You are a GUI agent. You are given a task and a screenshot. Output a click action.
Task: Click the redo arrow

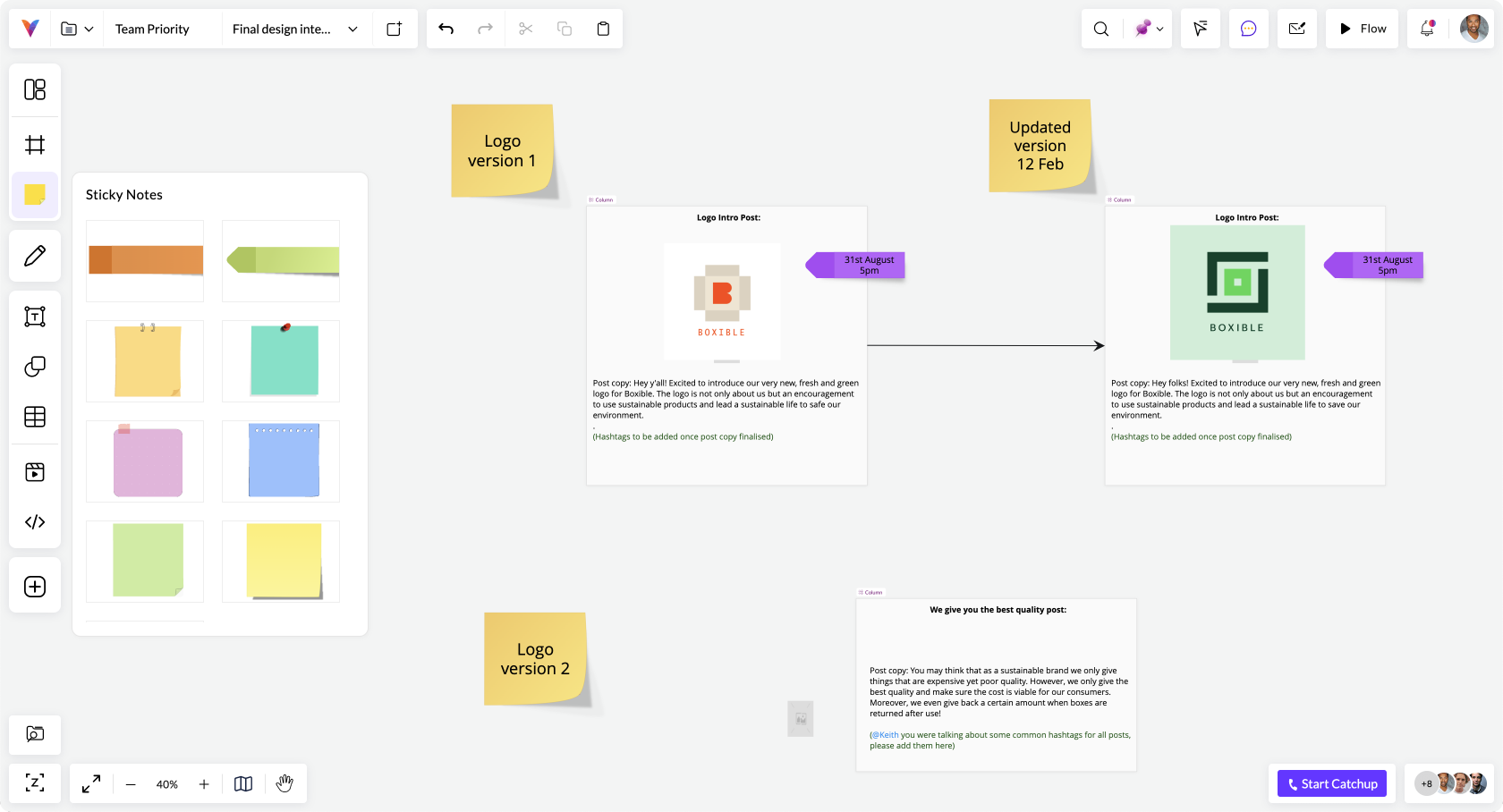[485, 29]
